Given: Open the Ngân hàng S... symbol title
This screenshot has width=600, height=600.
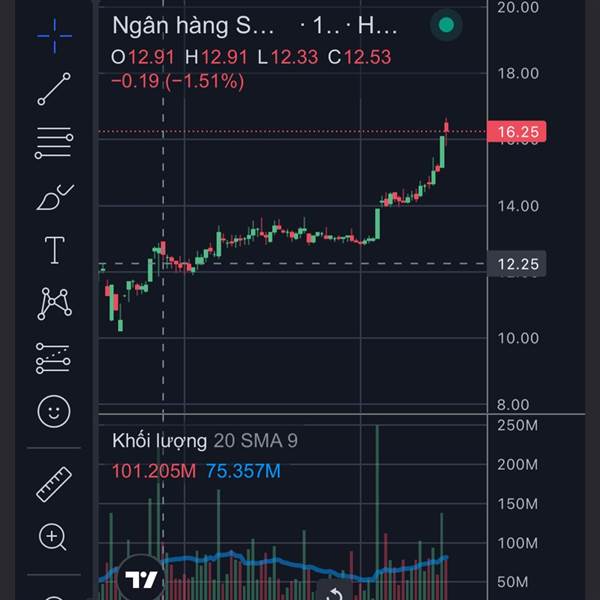Looking at the screenshot, I should click(x=193, y=26).
